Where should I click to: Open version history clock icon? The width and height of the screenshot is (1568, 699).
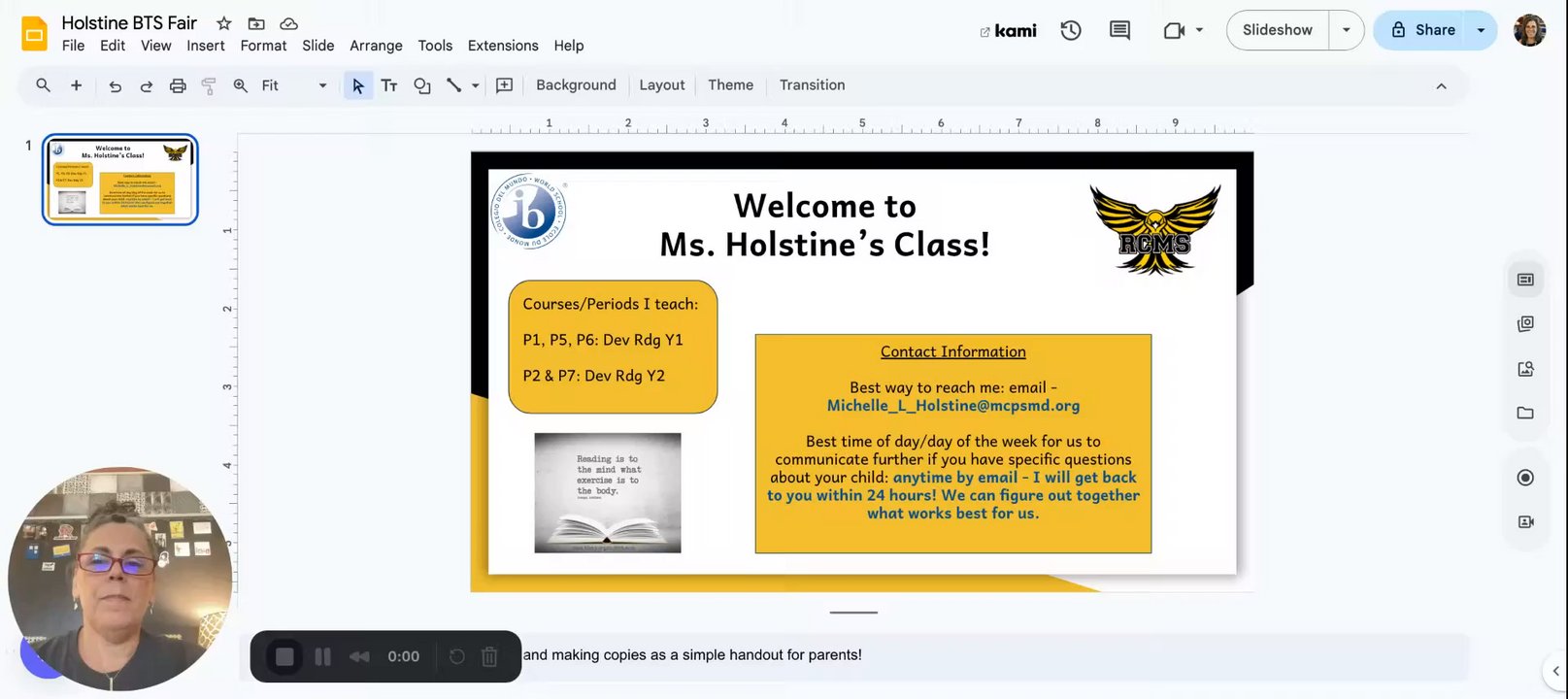(x=1071, y=30)
